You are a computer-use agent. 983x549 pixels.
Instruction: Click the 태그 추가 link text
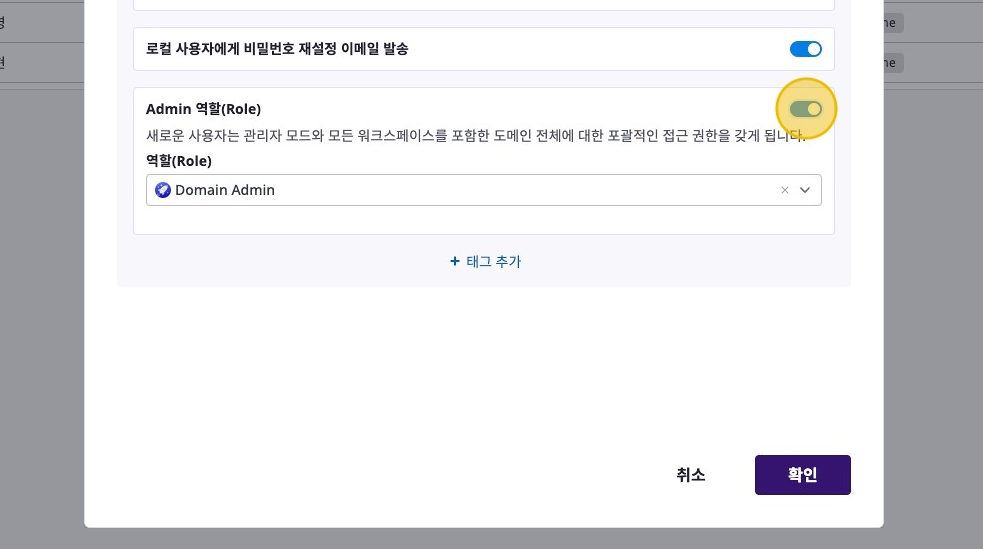[493, 262]
